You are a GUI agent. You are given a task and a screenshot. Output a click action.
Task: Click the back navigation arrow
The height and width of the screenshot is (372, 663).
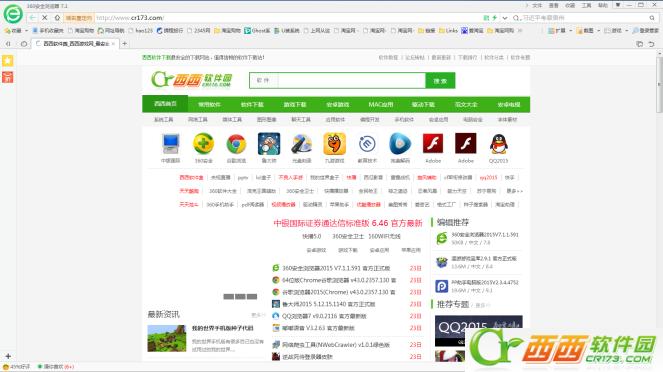click(33, 18)
